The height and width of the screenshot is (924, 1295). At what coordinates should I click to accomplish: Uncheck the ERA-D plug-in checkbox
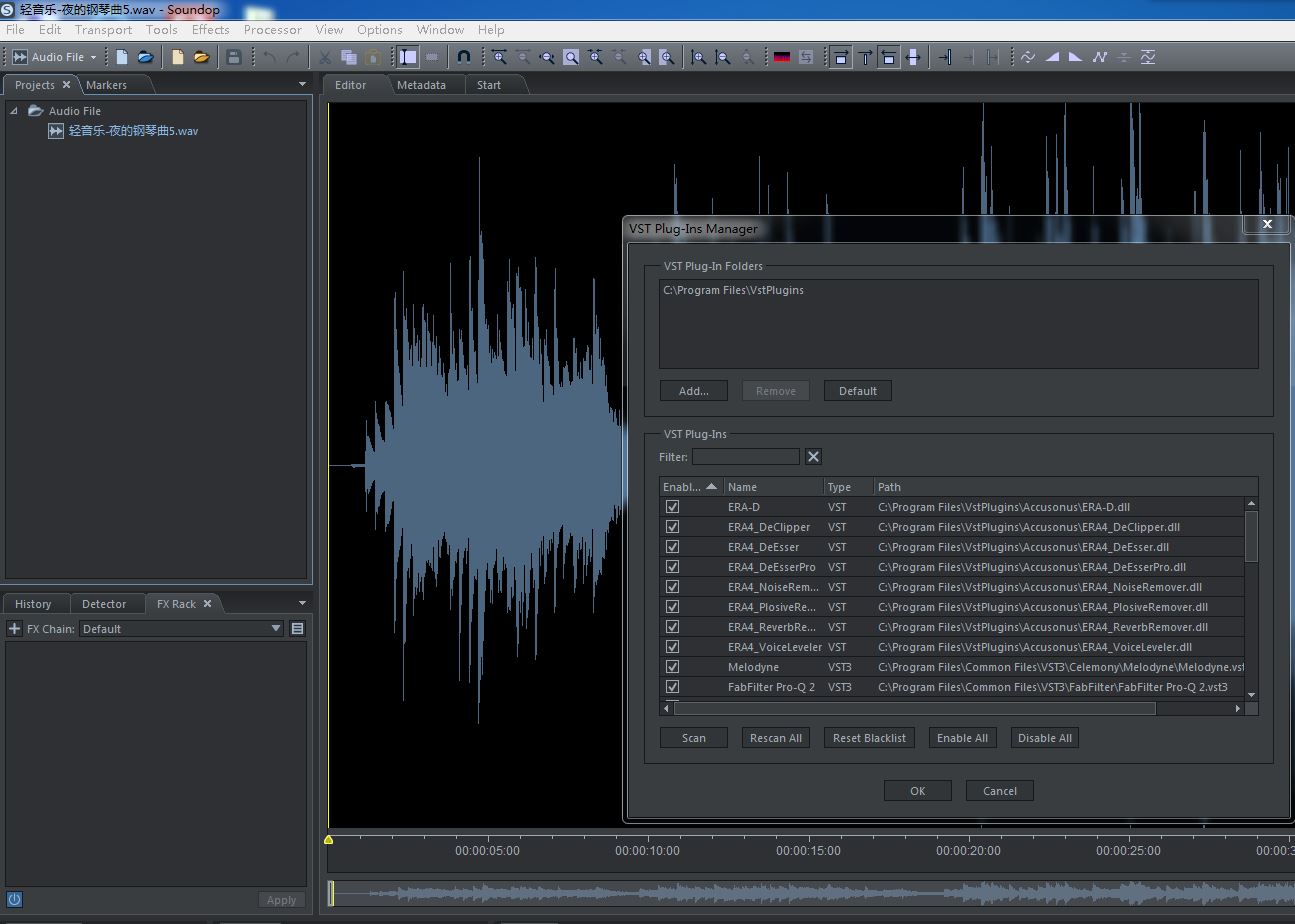point(672,507)
